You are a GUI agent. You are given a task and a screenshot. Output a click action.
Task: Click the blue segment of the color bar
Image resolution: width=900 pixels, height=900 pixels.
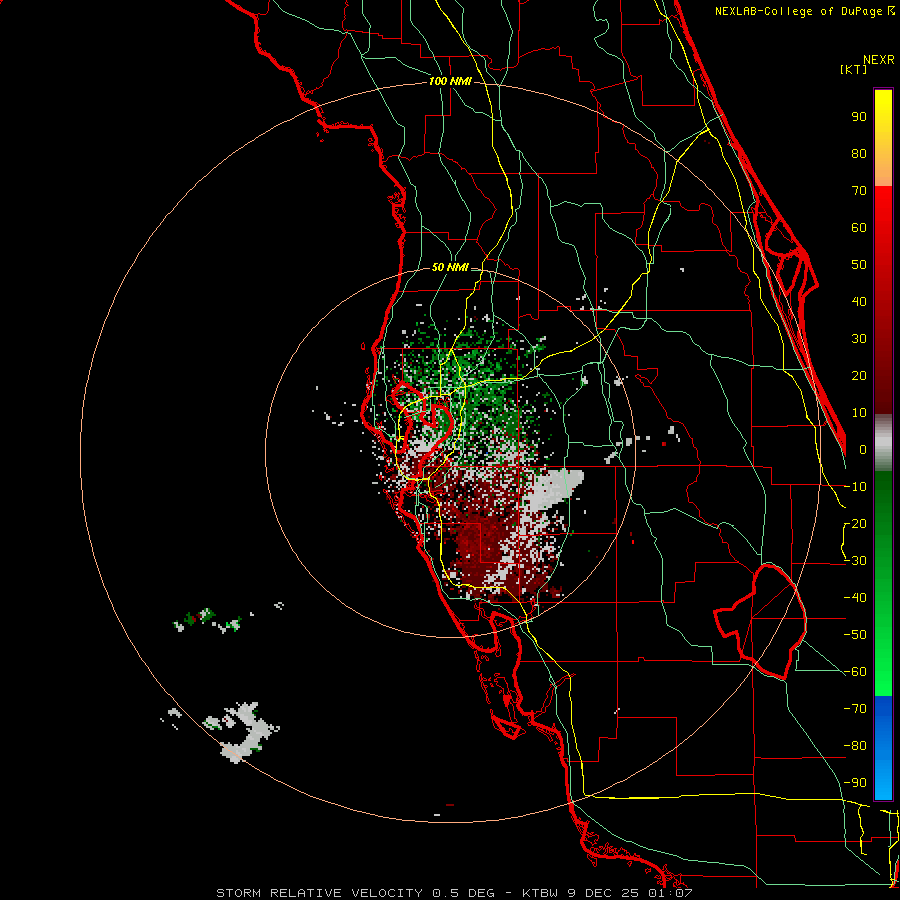883,748
